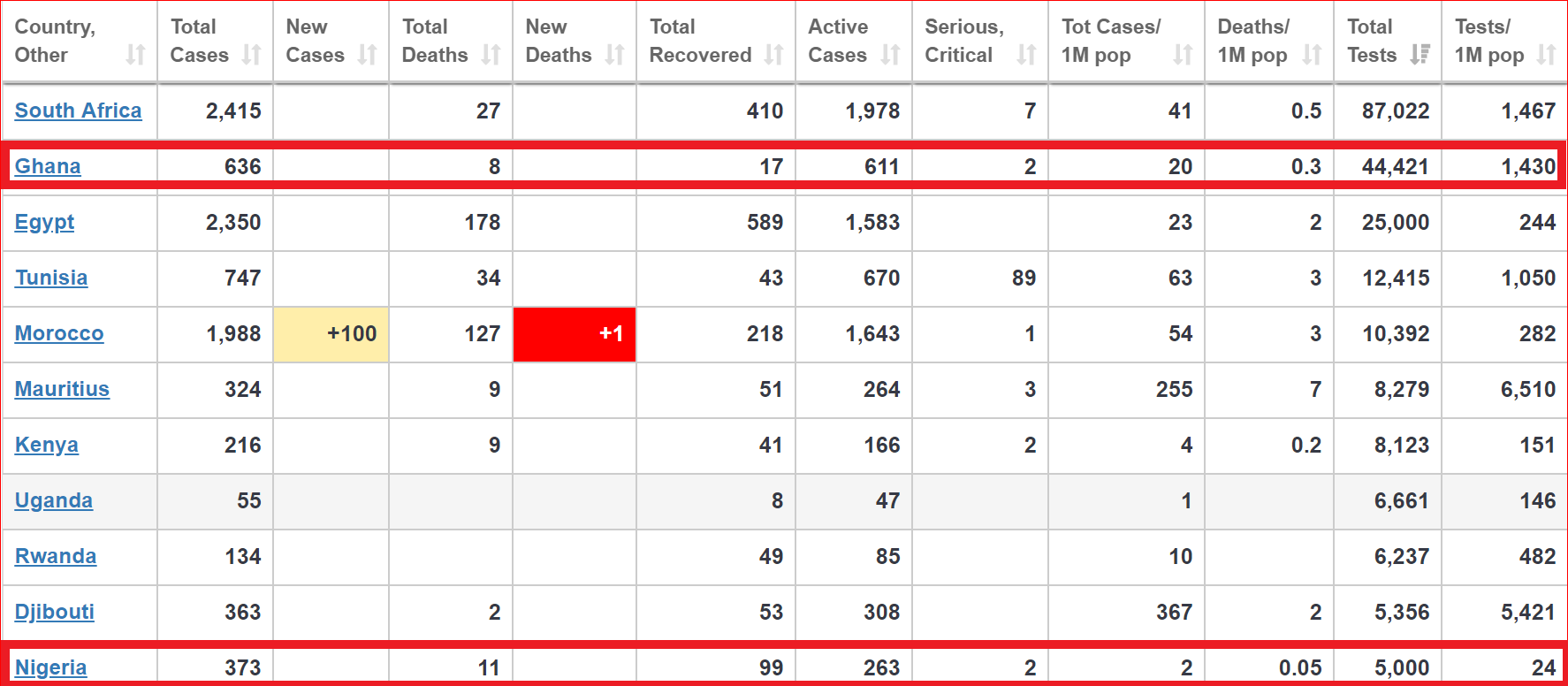
Task: Open Morocco country link
Action: coord(59,333)
